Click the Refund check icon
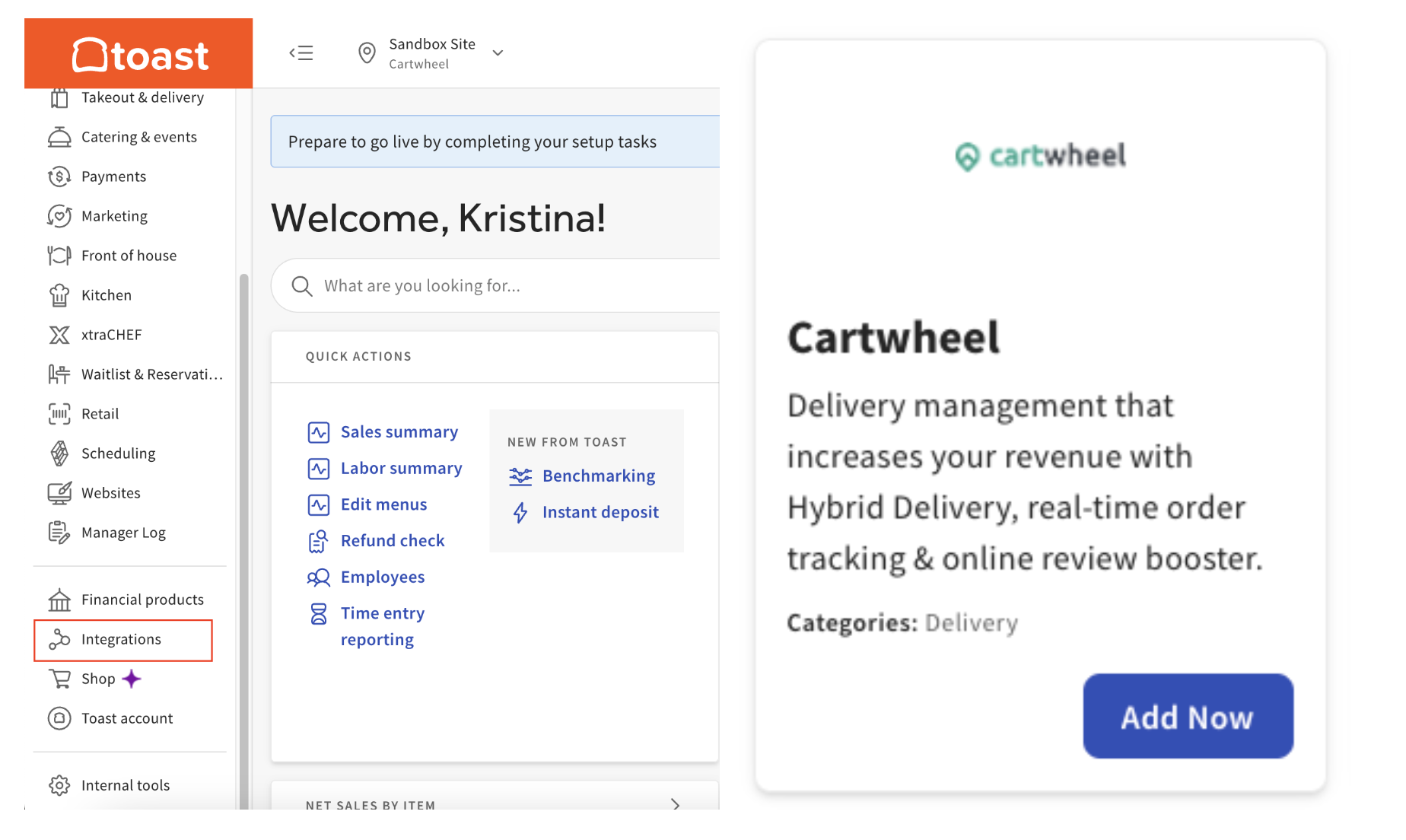 319,541
